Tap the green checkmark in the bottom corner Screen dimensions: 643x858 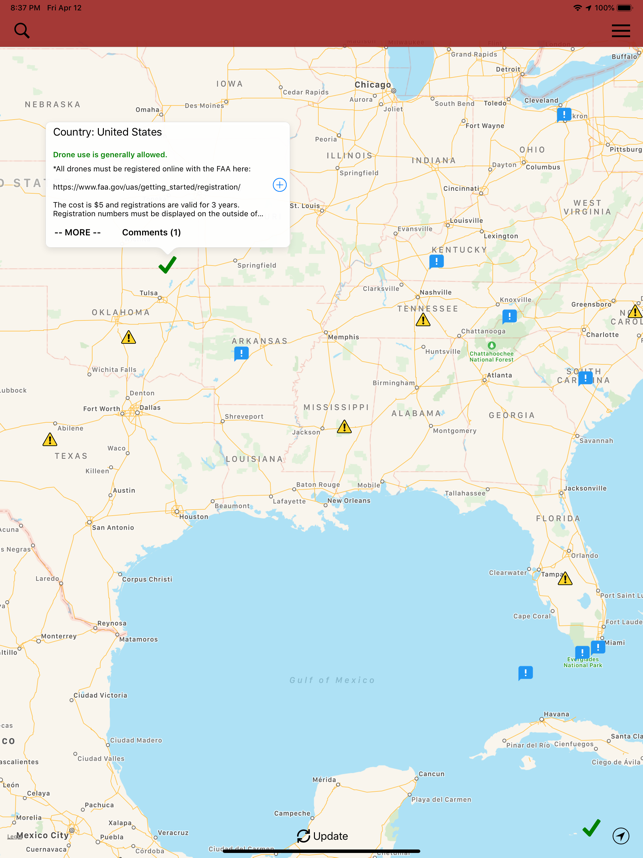tap(591, 828)
